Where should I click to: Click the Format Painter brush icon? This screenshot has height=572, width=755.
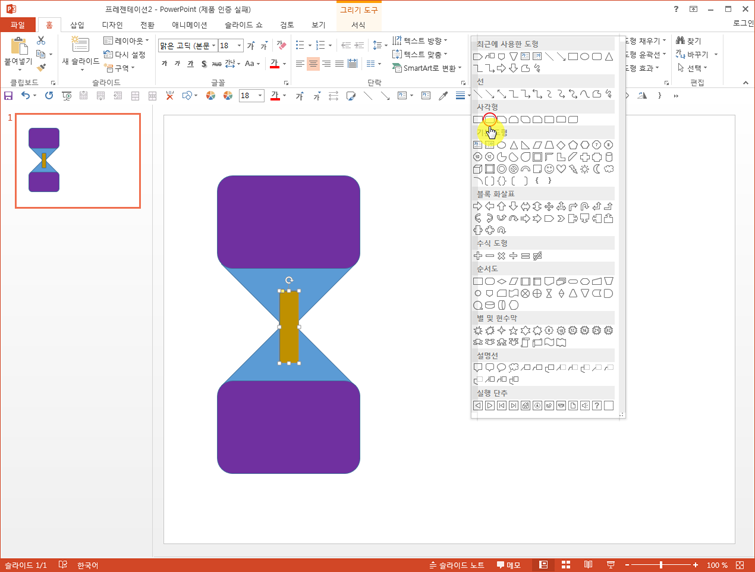pos(41,68)
